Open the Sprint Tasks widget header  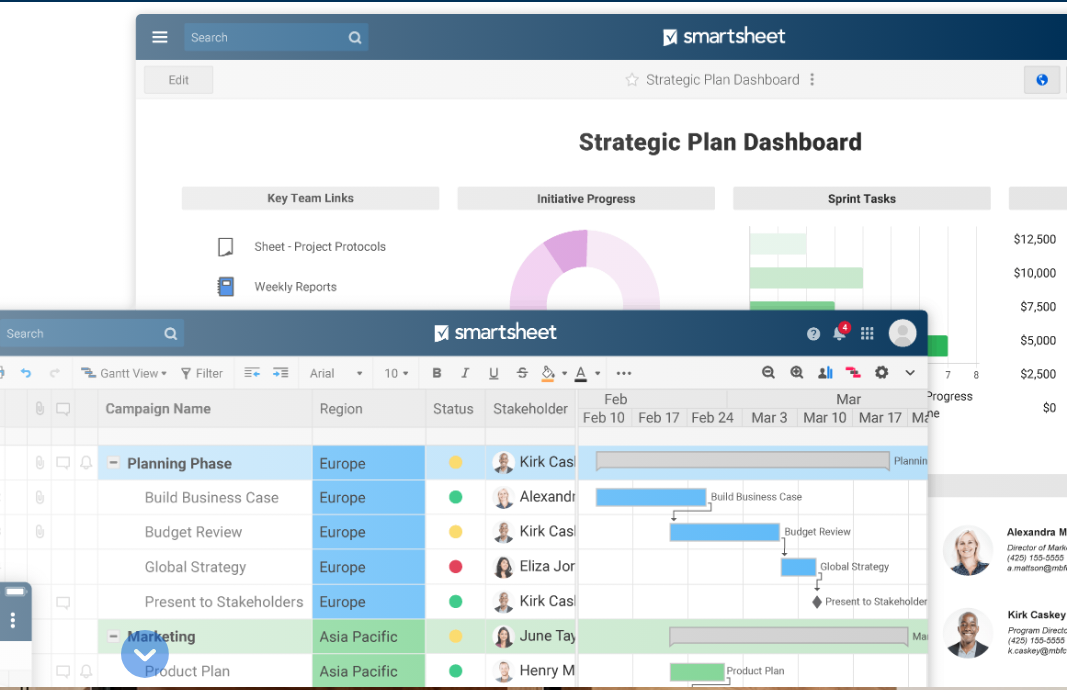[x=861, y=198]
